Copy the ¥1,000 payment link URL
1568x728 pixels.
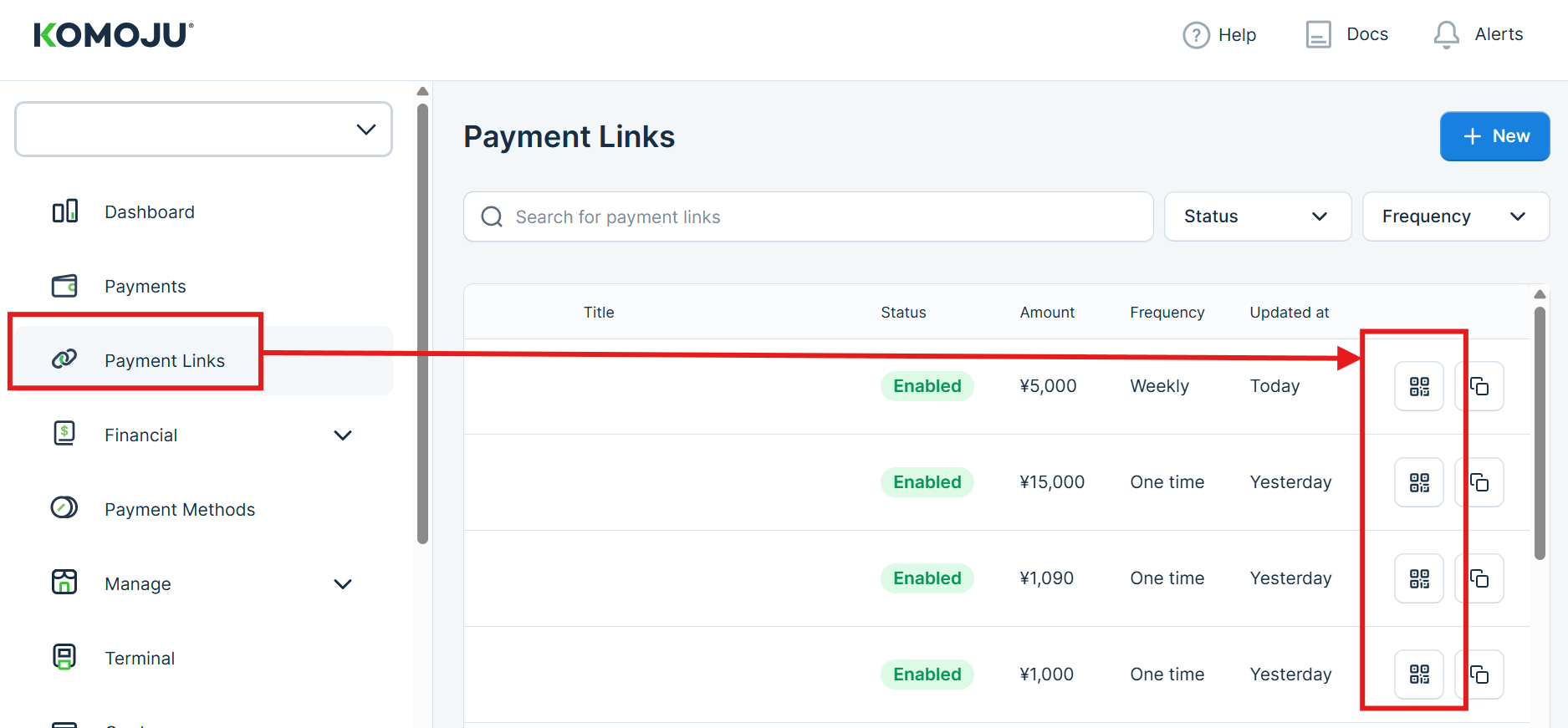[x=1479, y=675]
